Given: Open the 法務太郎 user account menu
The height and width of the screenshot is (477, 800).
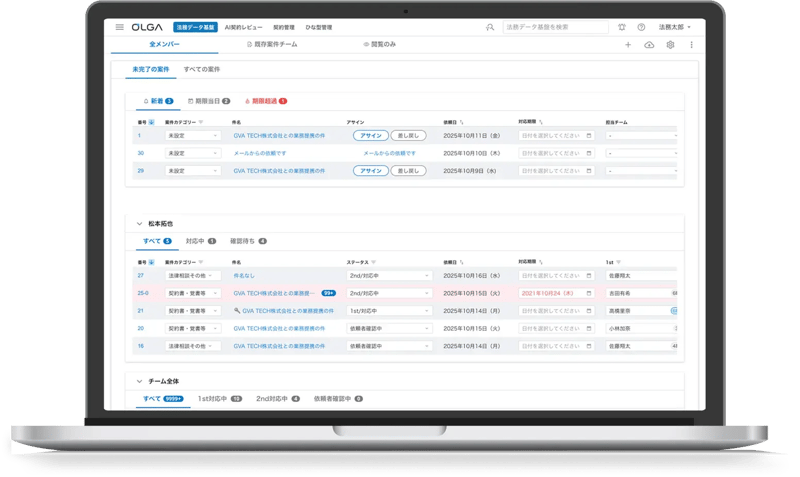Looking at the screenshot, I should pyautogui.click(x=676, y=27).
